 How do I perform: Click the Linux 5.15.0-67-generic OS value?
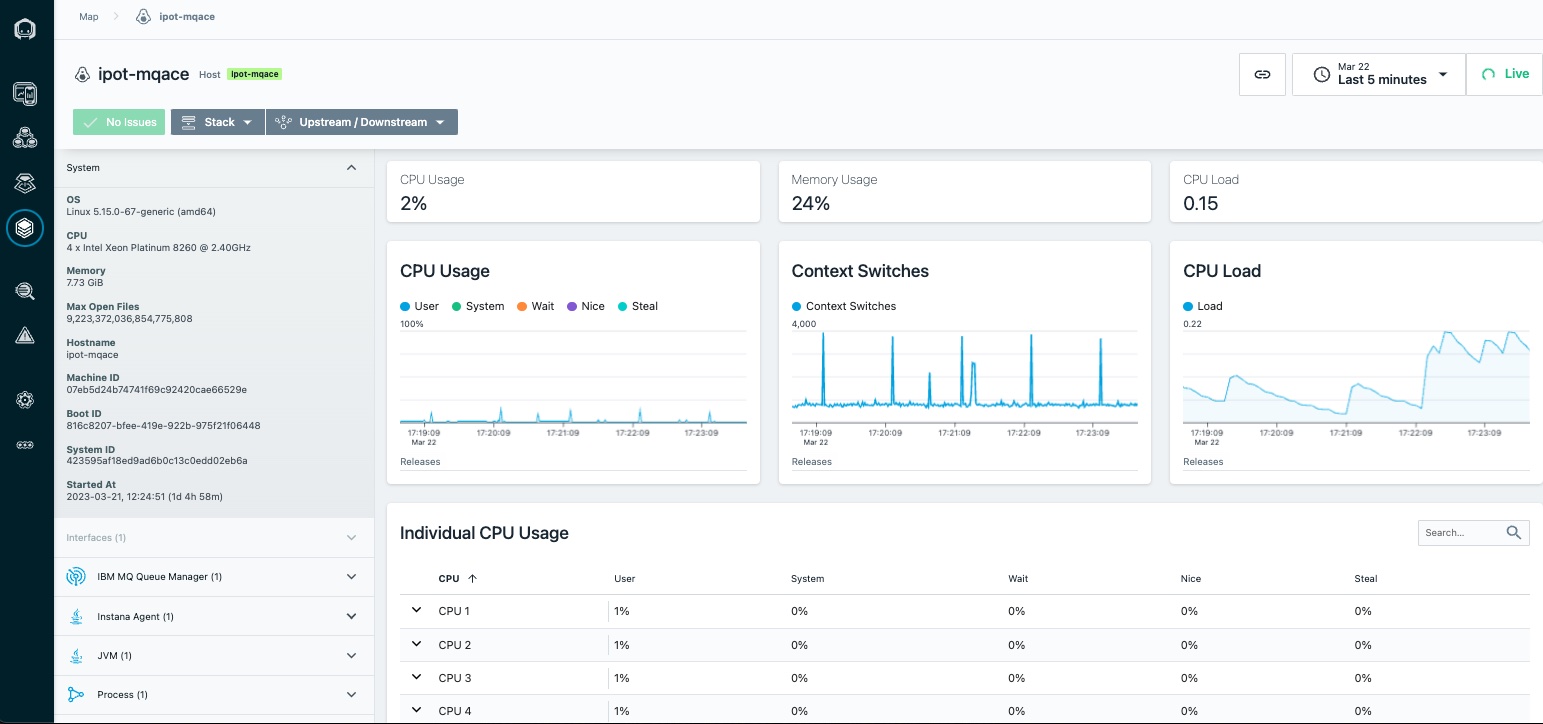[141, 212]
